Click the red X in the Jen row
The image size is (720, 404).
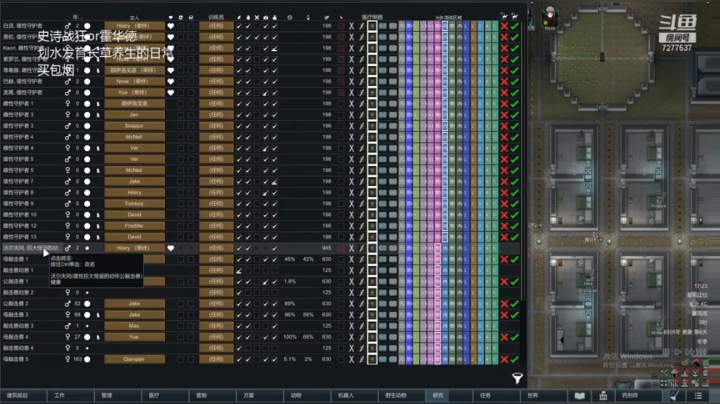tap(504, 115)
